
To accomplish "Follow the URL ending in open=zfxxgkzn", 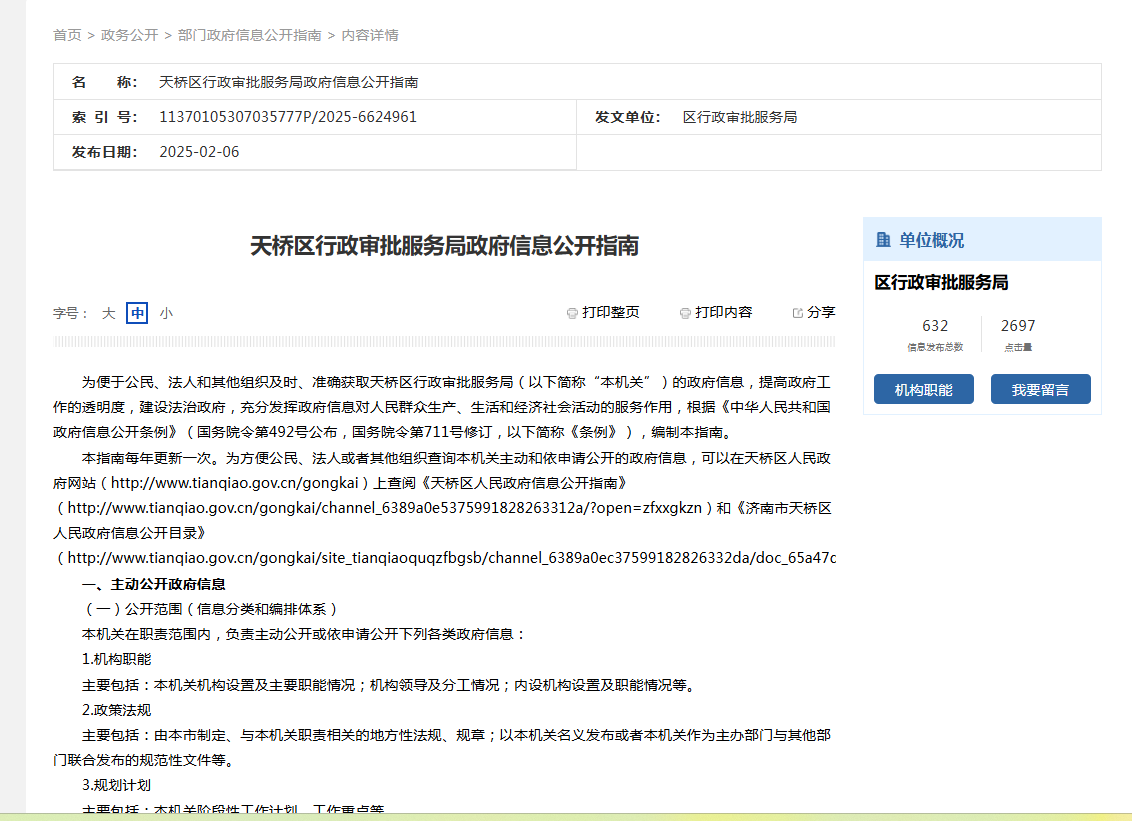I will 385,508.
